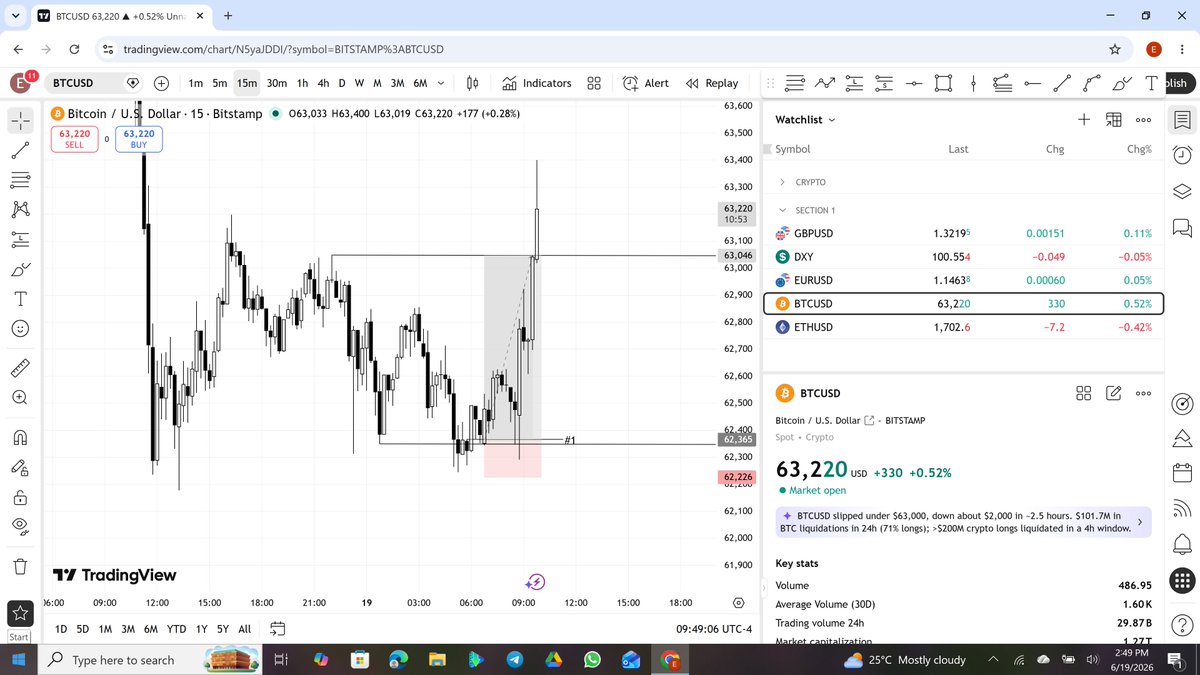Image resolution: width=1200 pixels, height=675 pixels.
Task: Open the candle chart type selector
Action: pos(474,83)
